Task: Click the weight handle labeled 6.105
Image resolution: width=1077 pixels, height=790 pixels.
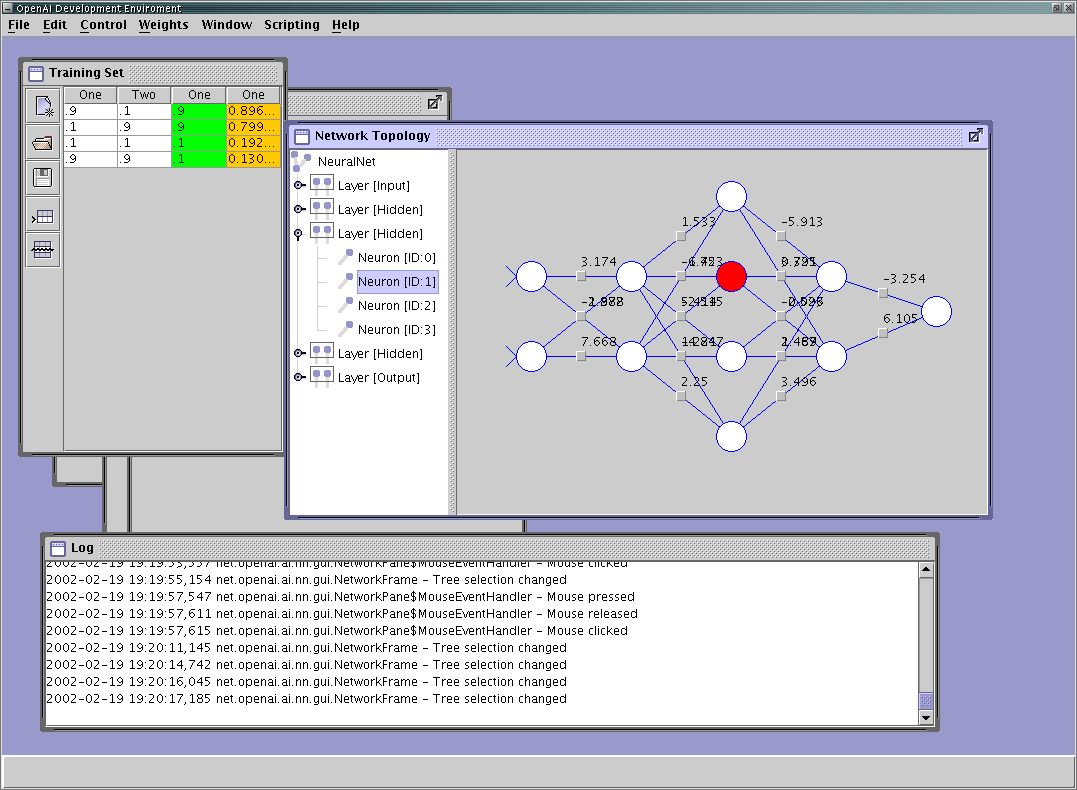Action: pos(883,333)
